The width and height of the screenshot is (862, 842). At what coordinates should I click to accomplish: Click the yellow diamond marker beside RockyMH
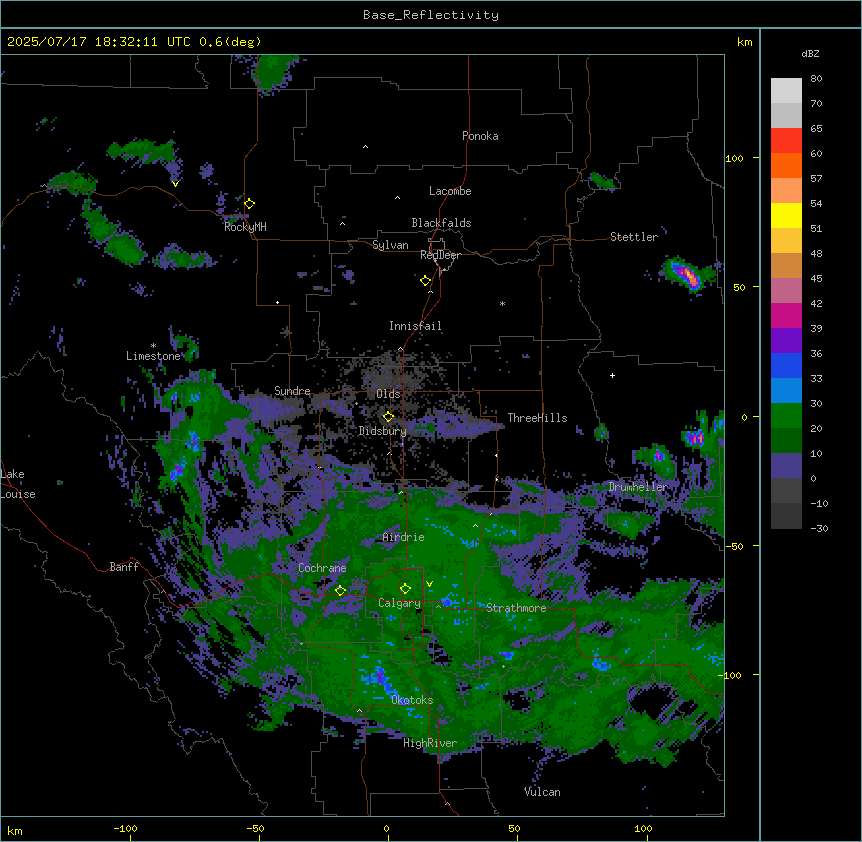point(249,203)
